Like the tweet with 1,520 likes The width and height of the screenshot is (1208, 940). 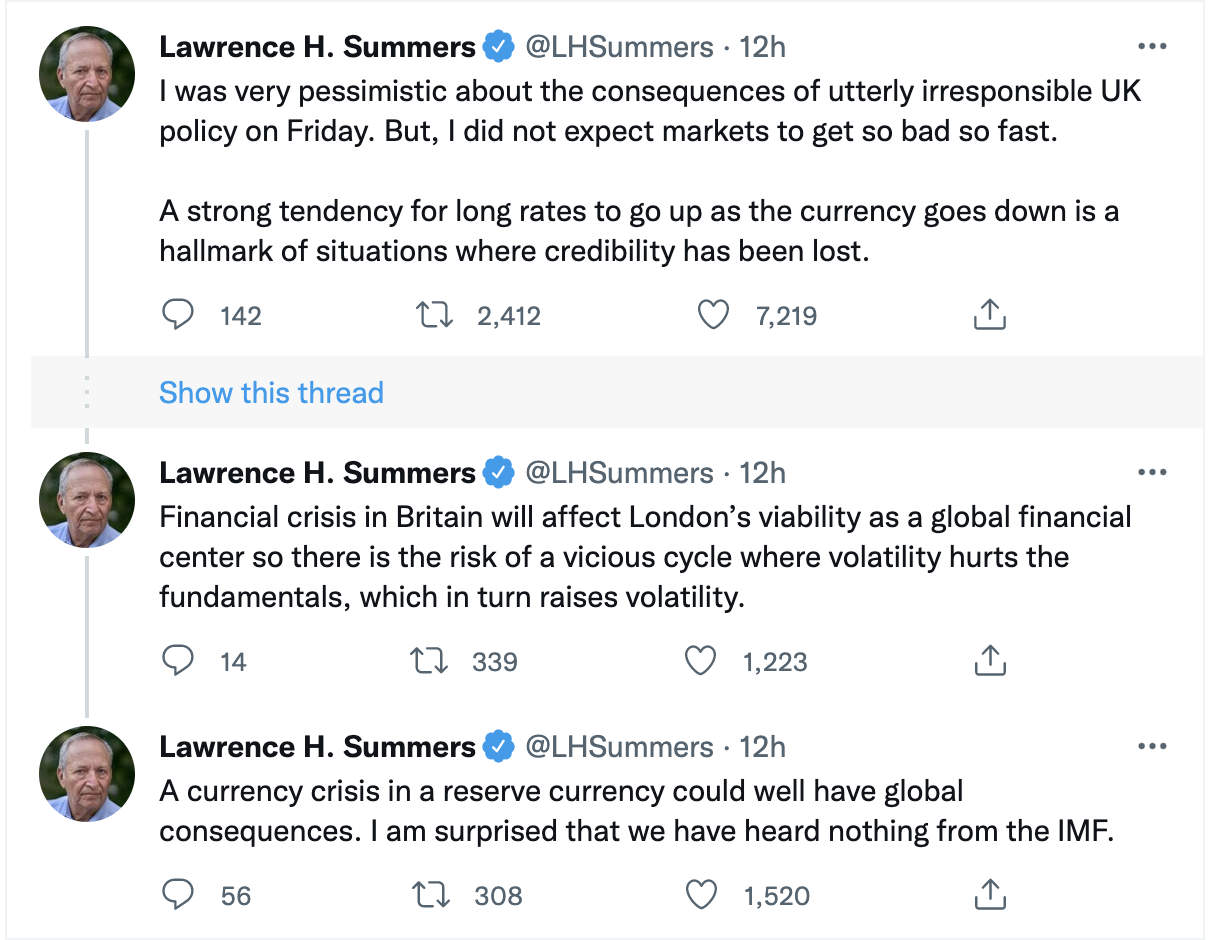tap(701, 895)
